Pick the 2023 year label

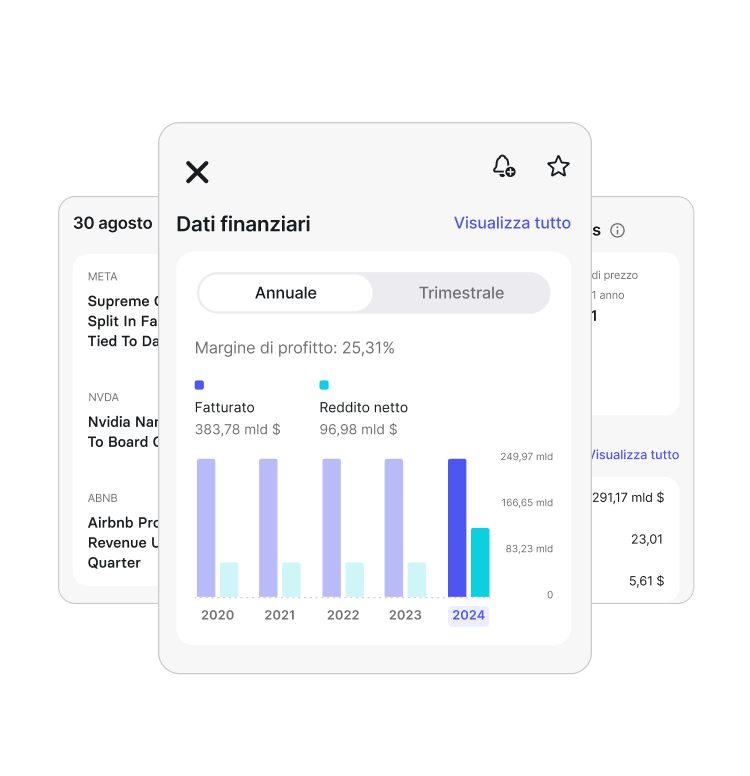pyautogui.click(x=405, y=615)
